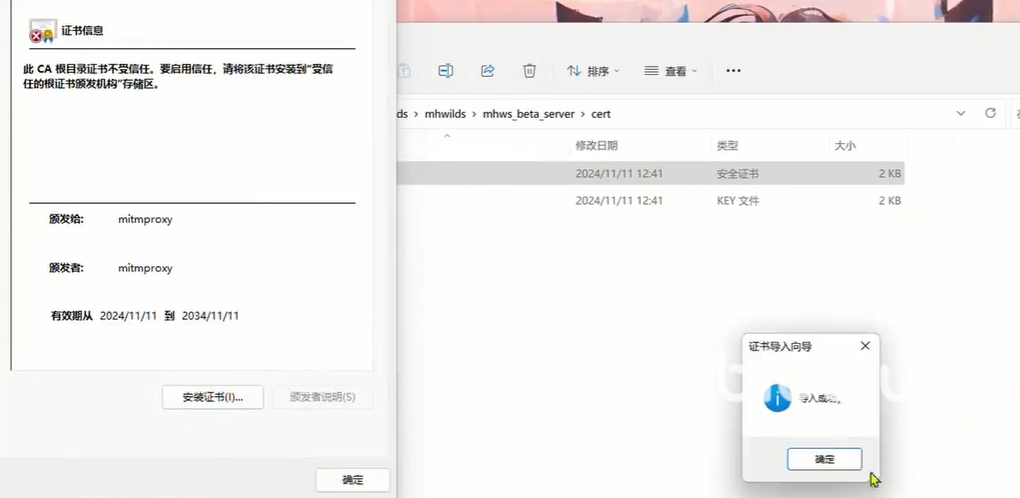Close the certificate import wizard dialog
The image size is (1020, 498).
point(865,346)
